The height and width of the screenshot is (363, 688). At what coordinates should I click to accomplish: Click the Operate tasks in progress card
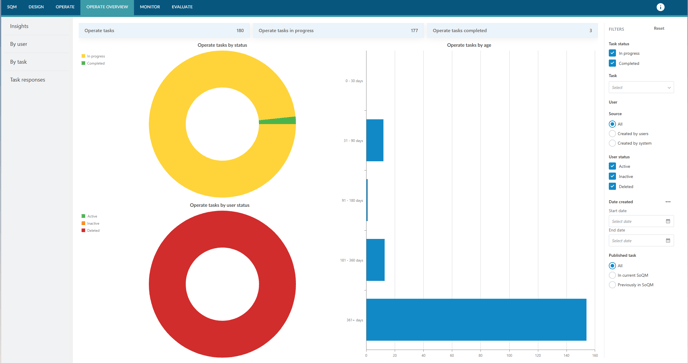pyautogui.click(x=338, y=31)
